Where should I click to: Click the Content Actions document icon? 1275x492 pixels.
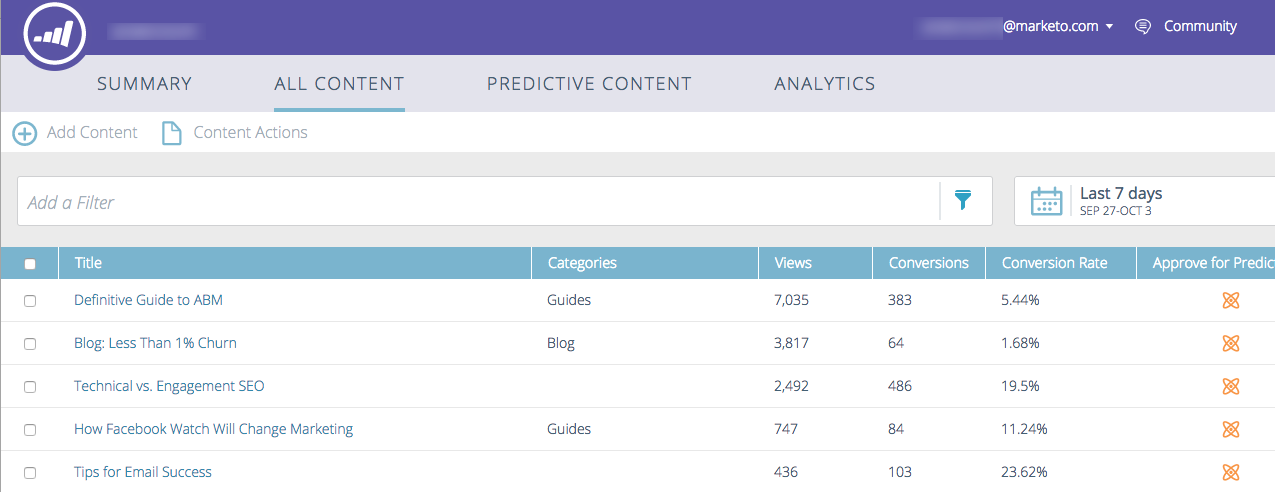click(x=172, y=133)
